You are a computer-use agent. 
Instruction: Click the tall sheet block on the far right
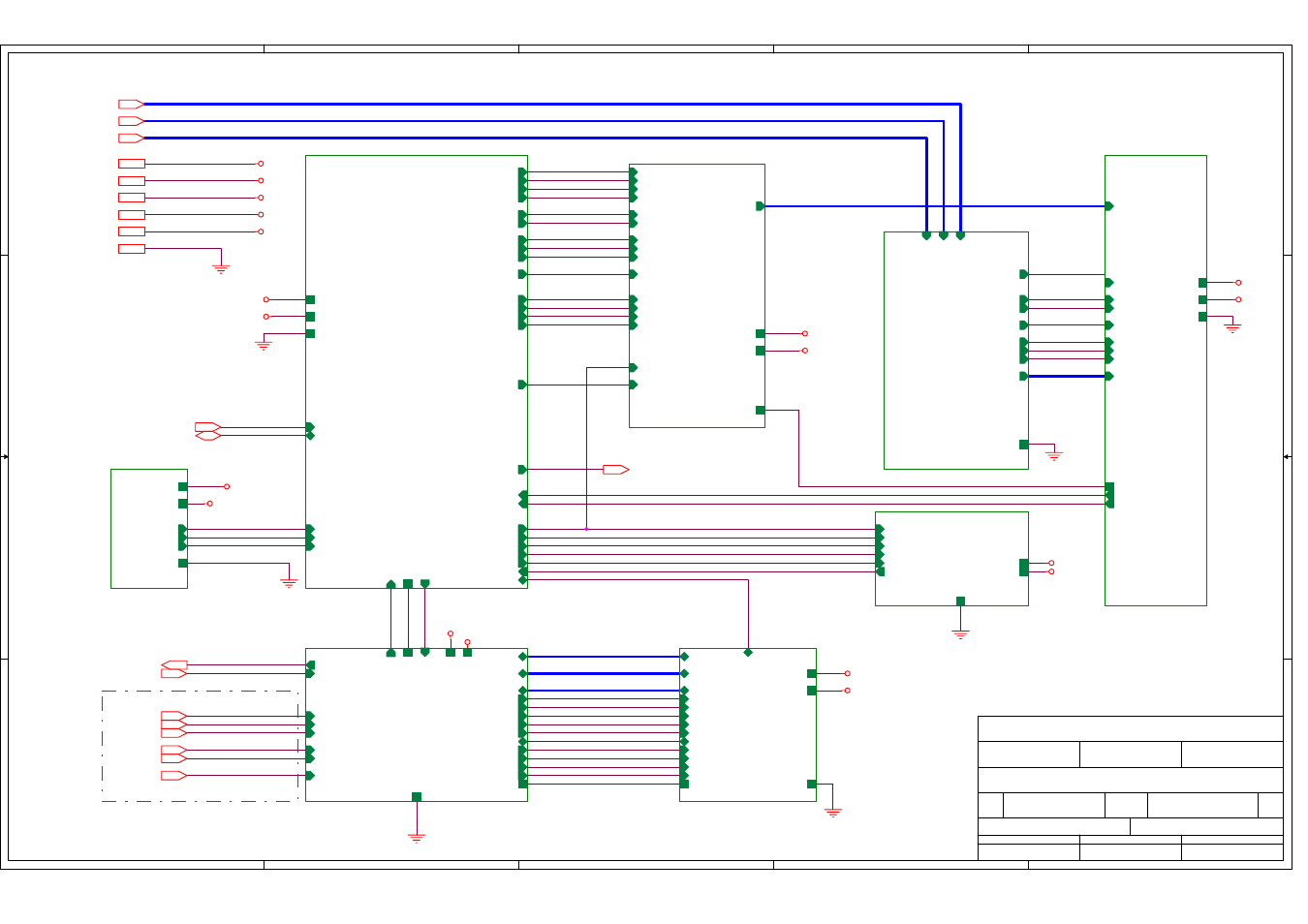tap(1156, 381)
